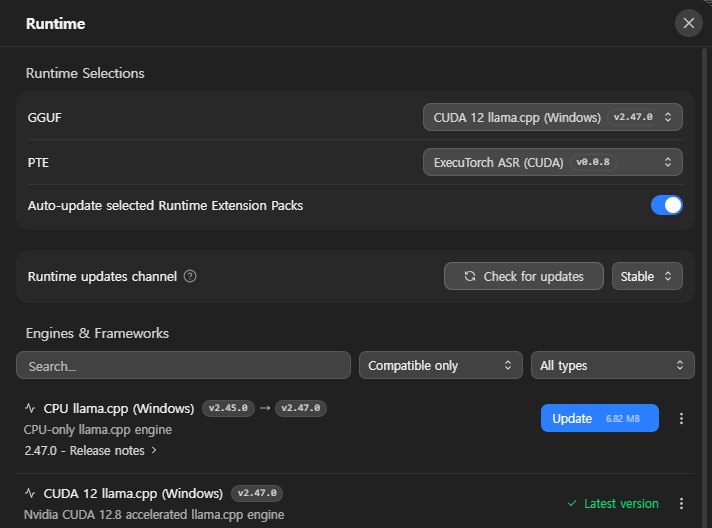
Task: Click the Latest version status label
Action: (x=613, y=503)
